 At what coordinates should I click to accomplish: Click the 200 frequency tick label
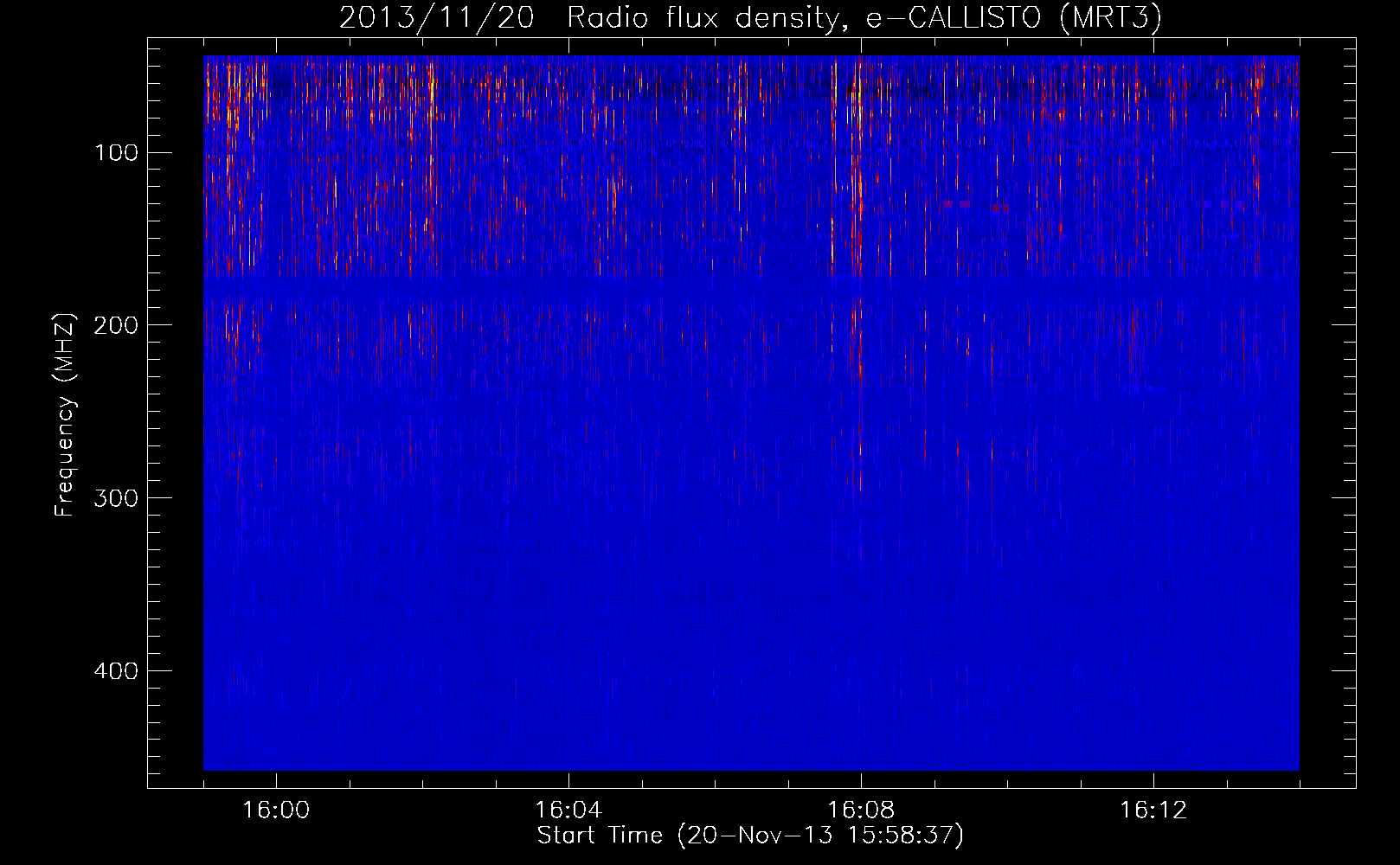[x=116, y=325]
